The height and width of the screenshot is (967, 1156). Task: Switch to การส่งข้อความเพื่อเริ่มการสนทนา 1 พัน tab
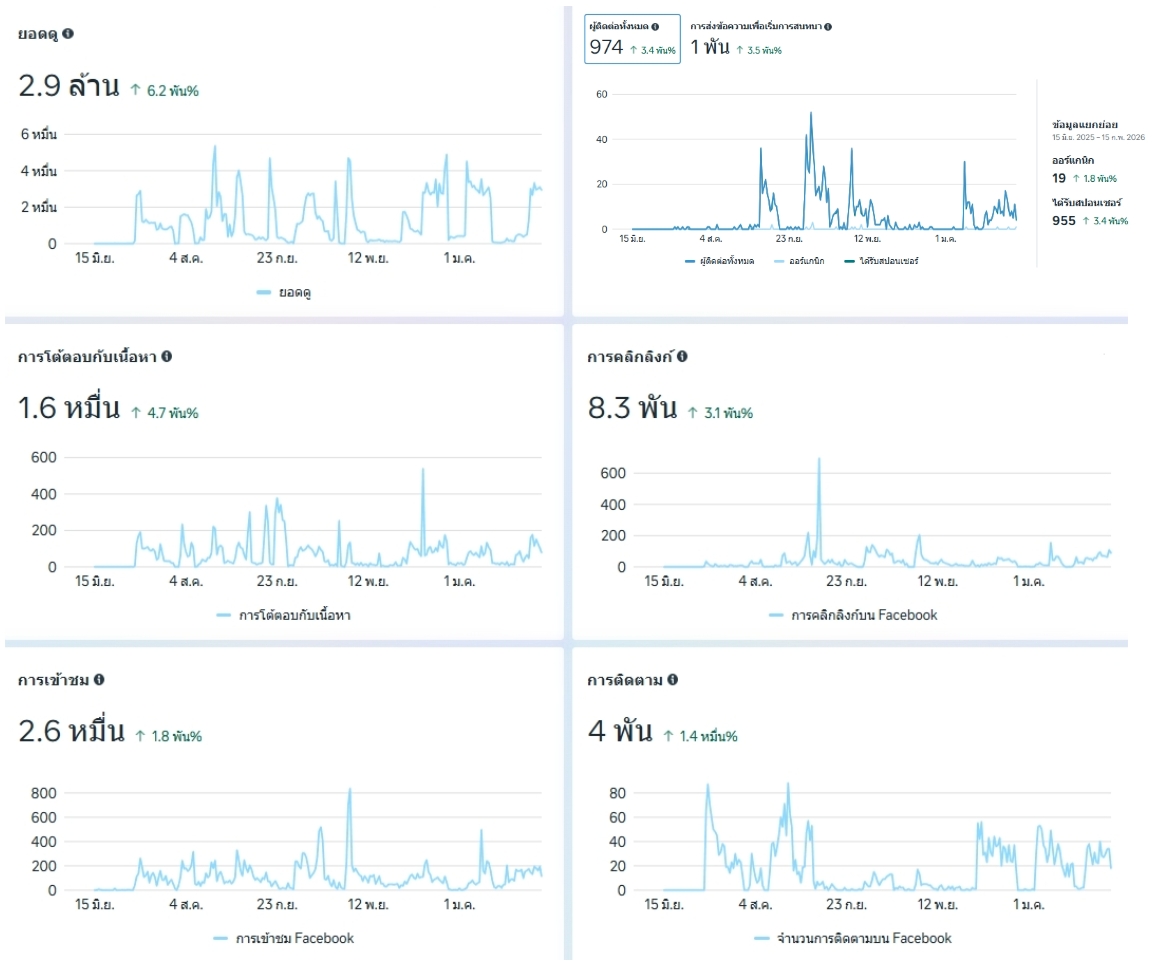760,39
